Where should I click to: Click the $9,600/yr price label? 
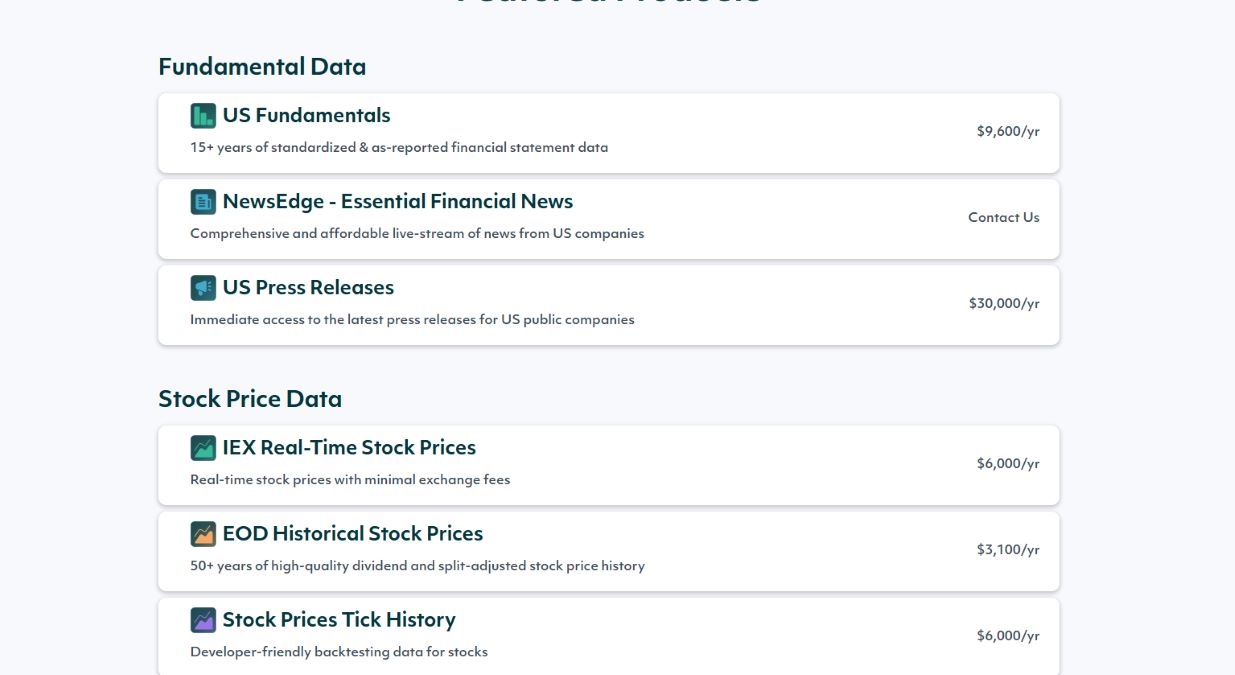(x=1007, y=130)
